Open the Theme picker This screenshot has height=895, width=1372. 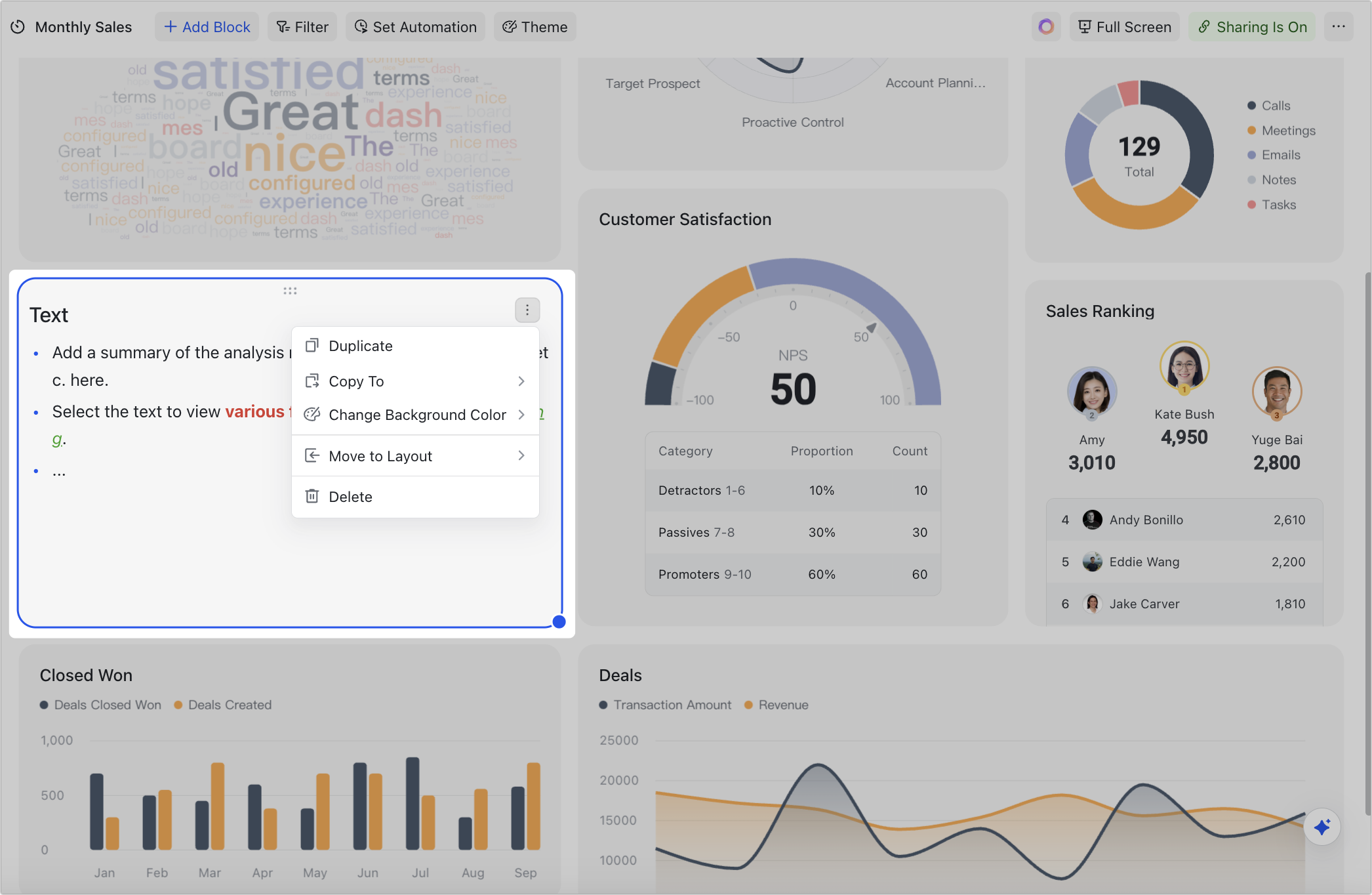(x=535, y=26)
